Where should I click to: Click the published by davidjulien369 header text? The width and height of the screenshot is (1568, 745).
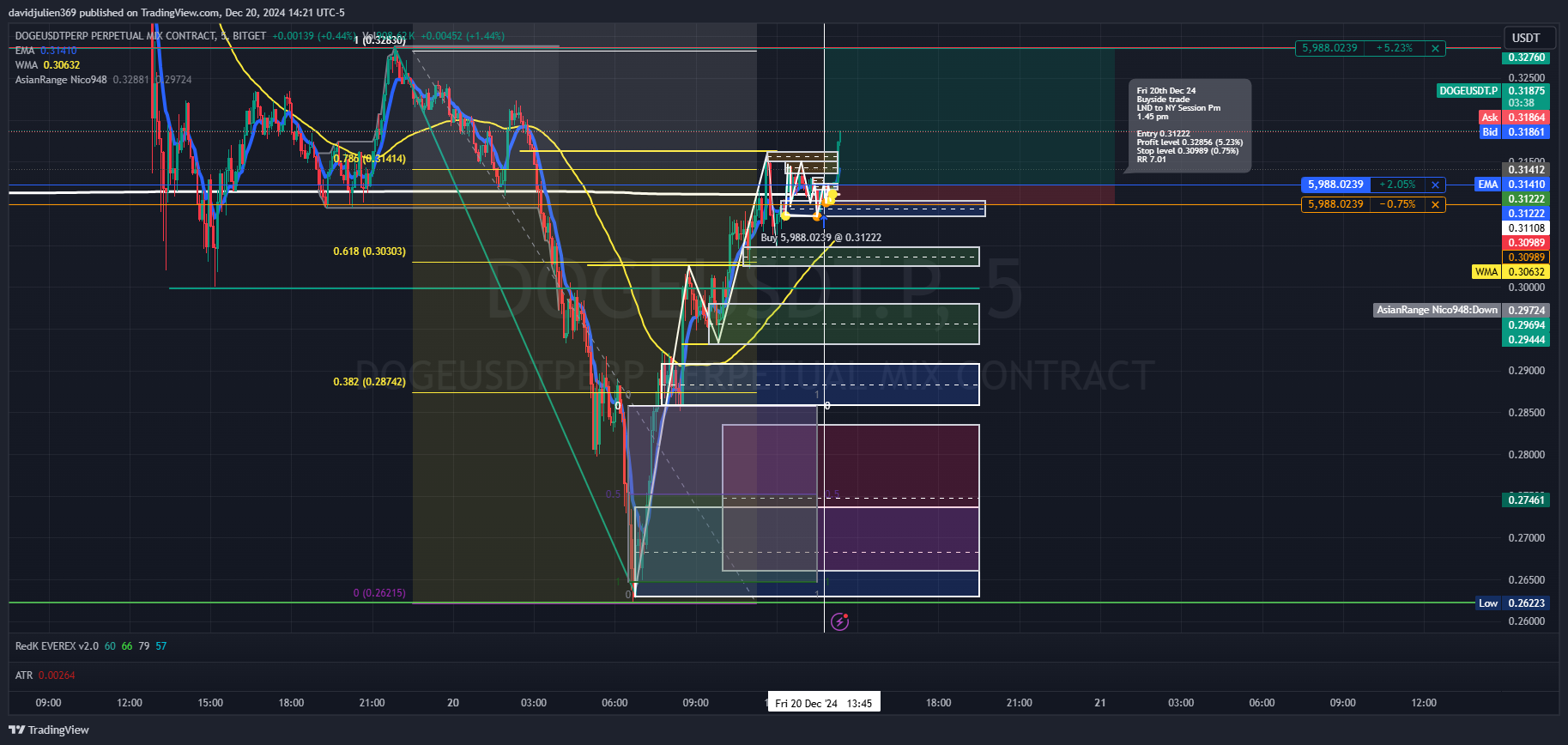tap(176, 13)
